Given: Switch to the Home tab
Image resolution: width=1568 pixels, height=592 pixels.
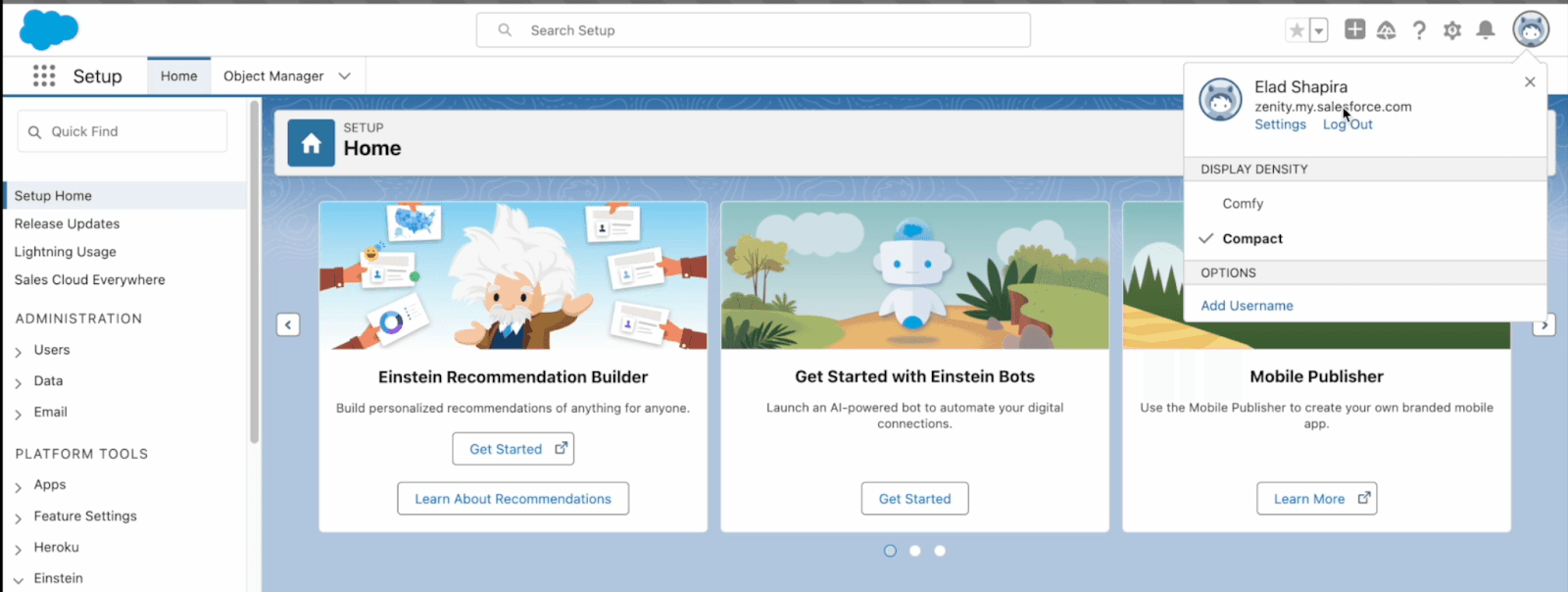Looking at the screenshot, I should (178, 76).
